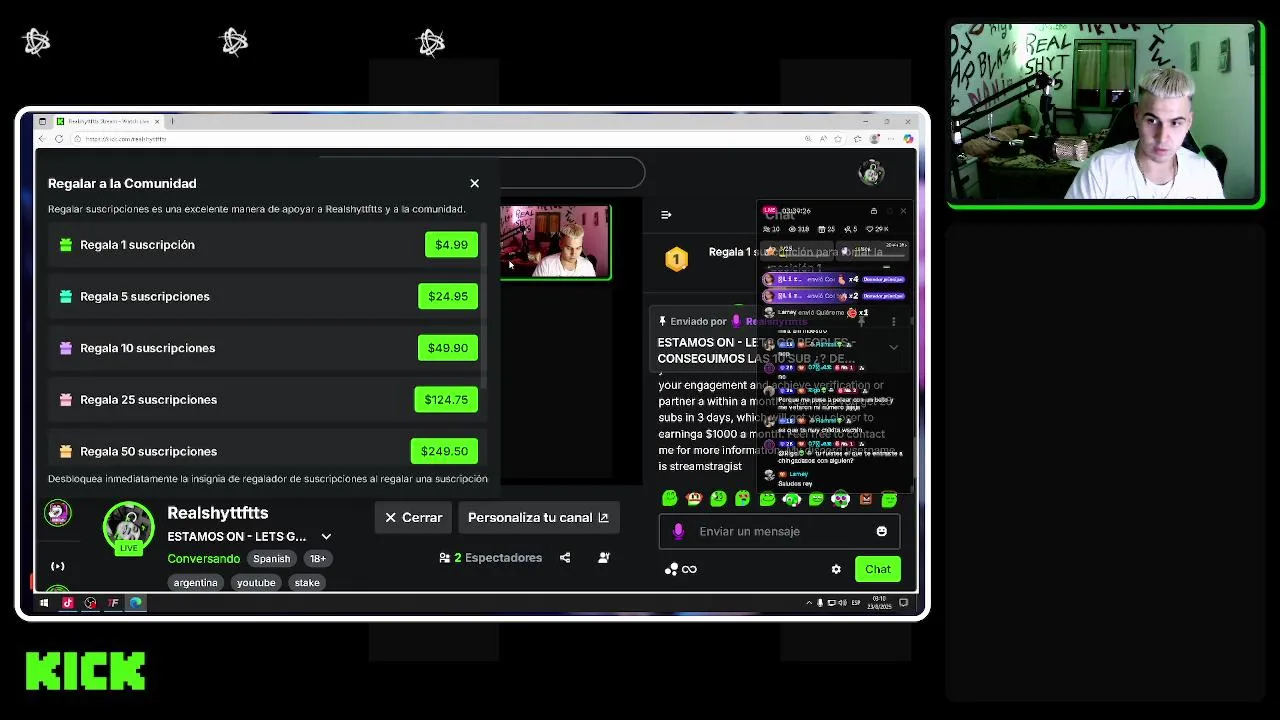Click the streamer preview thumbnail on the page

[555, 242]
